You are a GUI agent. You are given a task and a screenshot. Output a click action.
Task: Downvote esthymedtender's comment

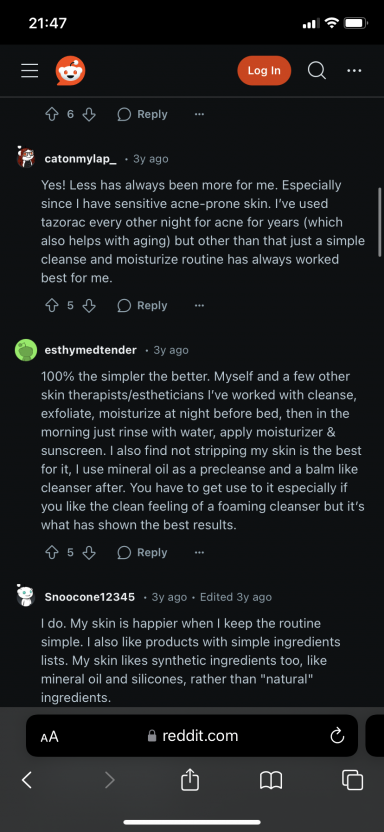tap(89, 552)
